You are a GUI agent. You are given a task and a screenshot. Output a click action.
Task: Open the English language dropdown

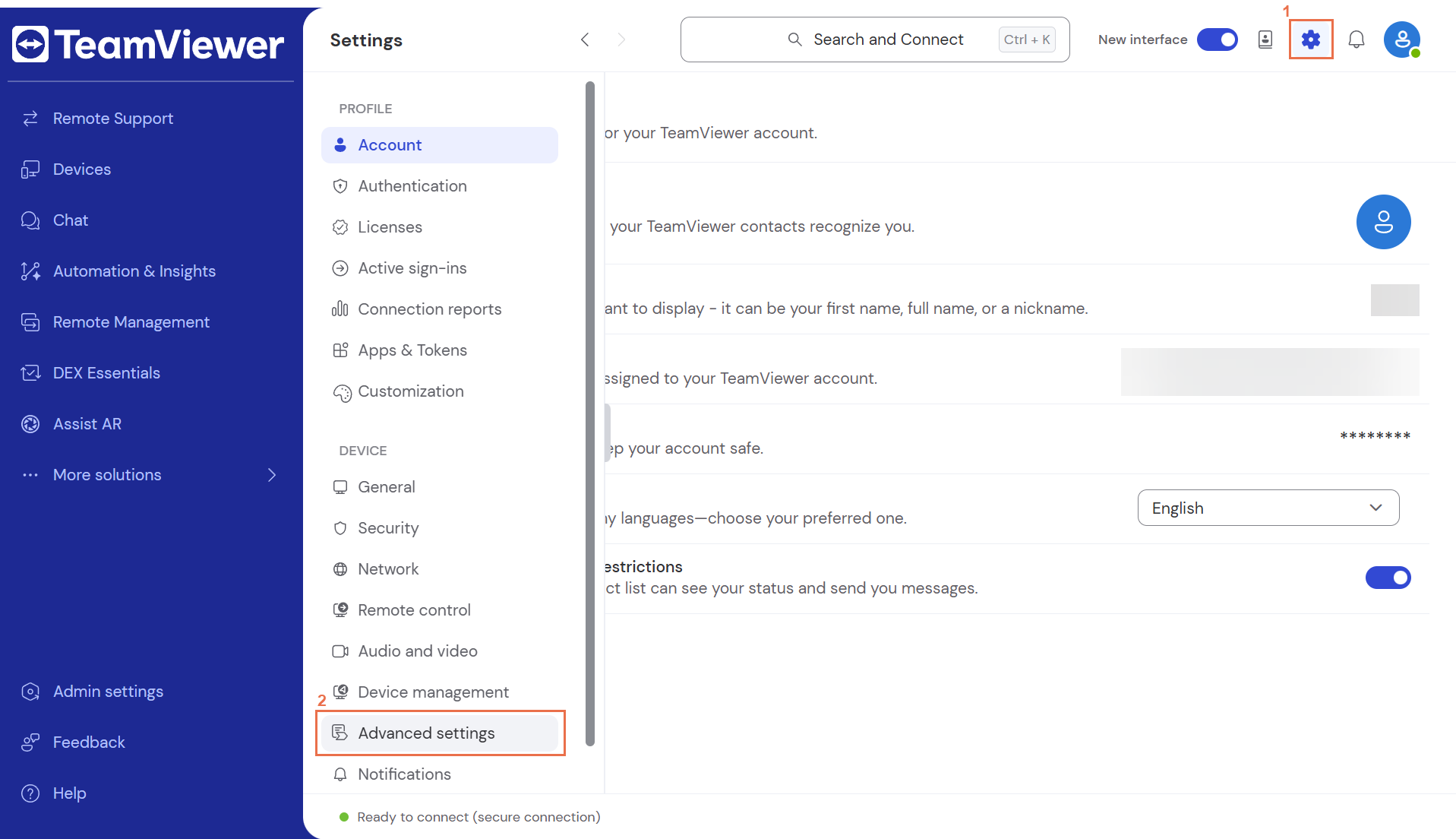tap(1268, 508)
